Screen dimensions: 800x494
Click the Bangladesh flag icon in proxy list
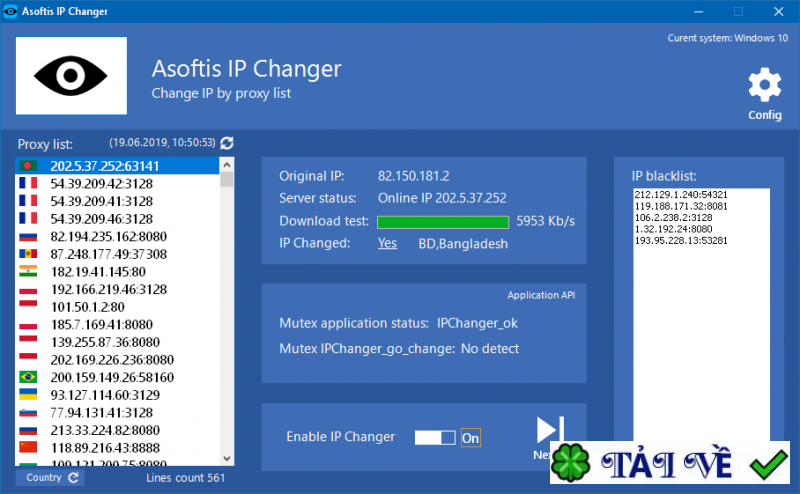click(28, 166)
